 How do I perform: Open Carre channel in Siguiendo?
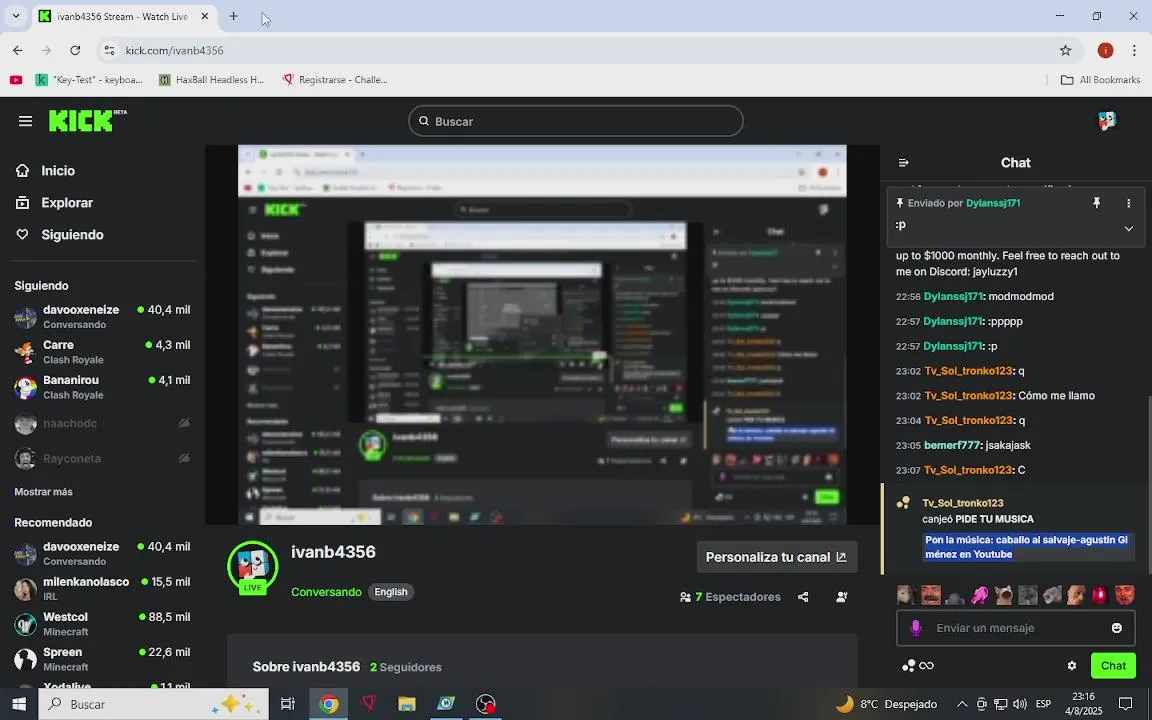point(103,352)
